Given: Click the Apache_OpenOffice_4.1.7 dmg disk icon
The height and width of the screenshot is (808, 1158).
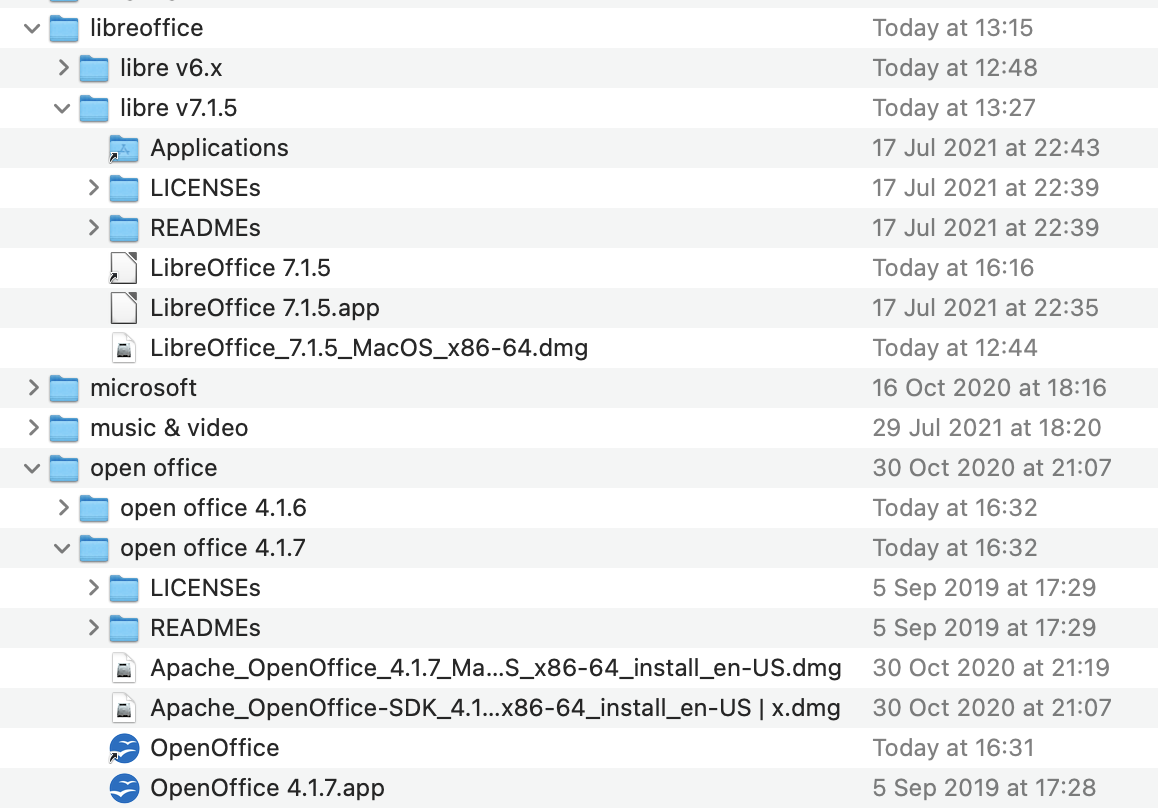Looking at the screenshot, I should (124, 668).
